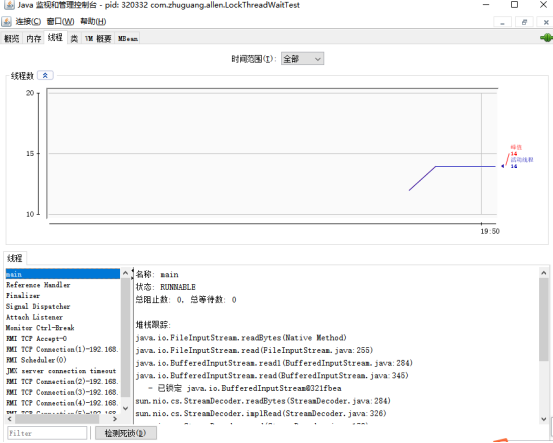Close the inner connection window frame
Viewport: 553px width, 443px height.
point(546,22)
